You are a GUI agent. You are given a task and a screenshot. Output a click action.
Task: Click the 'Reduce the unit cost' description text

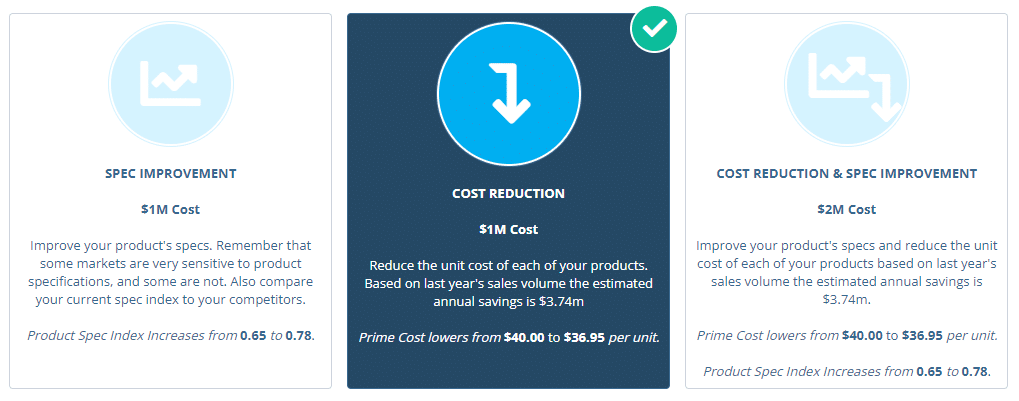tap(509, 283)
